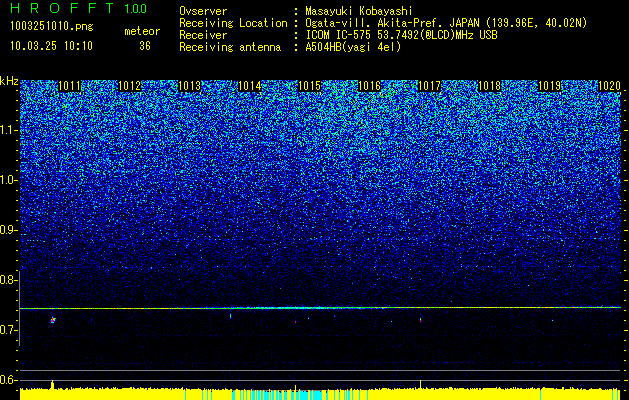
Task: Click the 1014 time marker
Action: click(x=250, y=86)
